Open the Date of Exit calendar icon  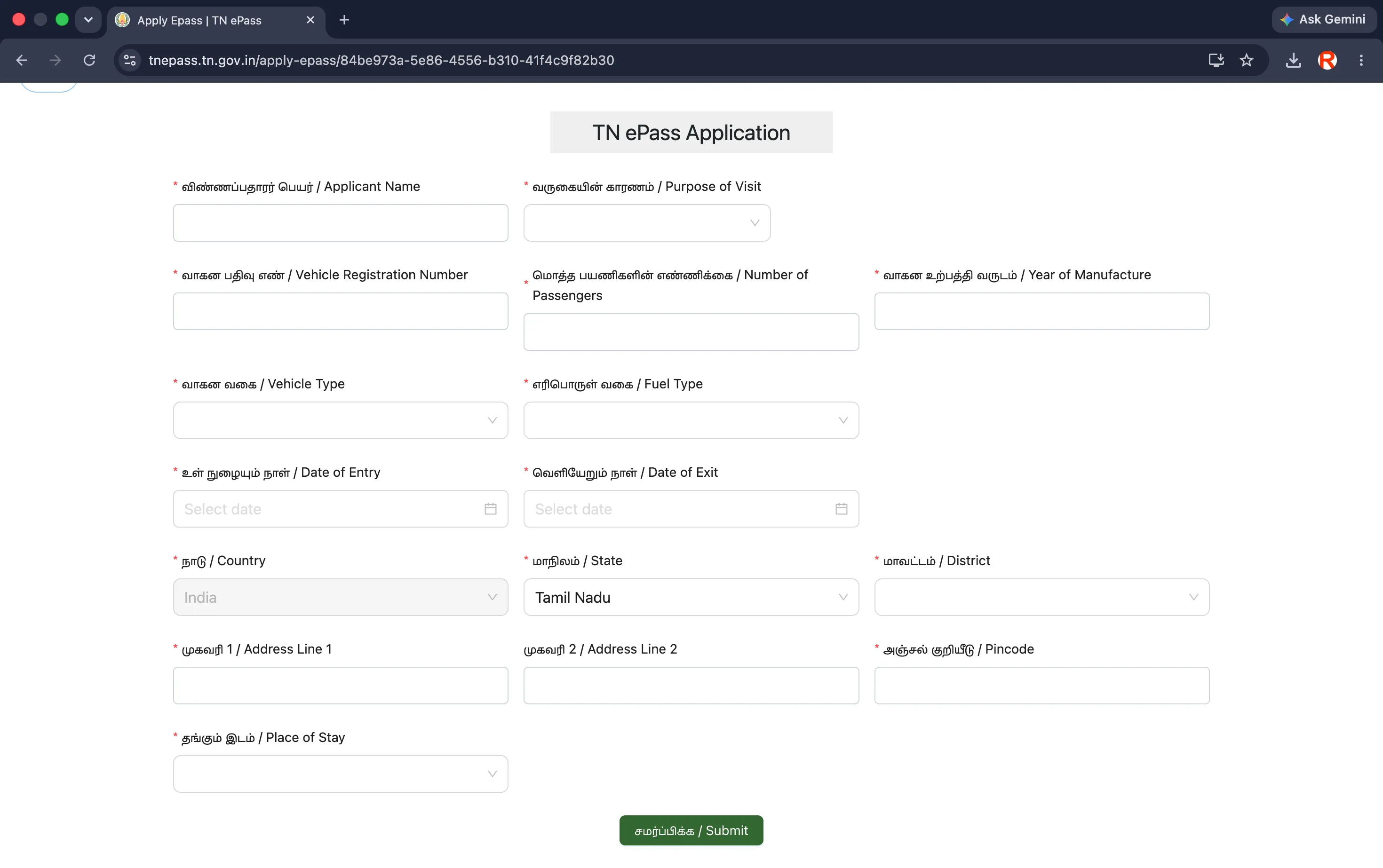point(842,509)
